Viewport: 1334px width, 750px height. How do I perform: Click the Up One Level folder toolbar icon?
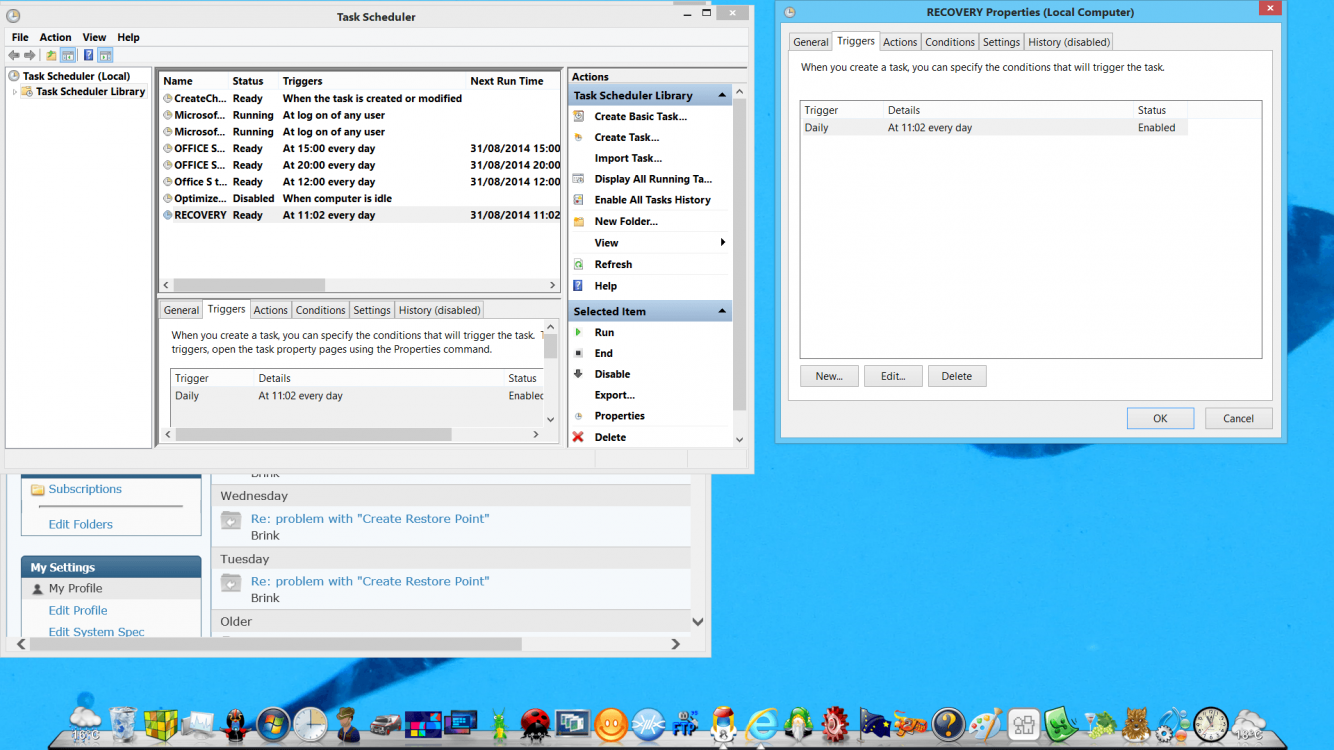[51, 55]
